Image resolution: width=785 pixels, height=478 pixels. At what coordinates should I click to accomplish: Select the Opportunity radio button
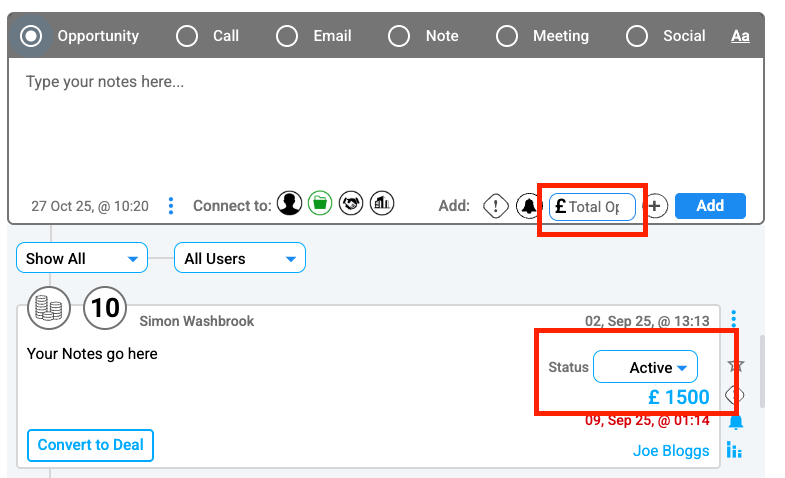32,36
